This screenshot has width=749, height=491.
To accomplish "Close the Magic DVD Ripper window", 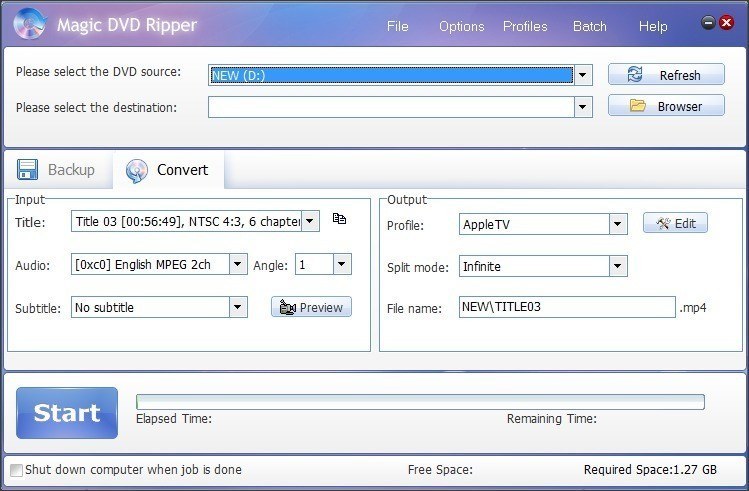I will click(x=727, y=22).
